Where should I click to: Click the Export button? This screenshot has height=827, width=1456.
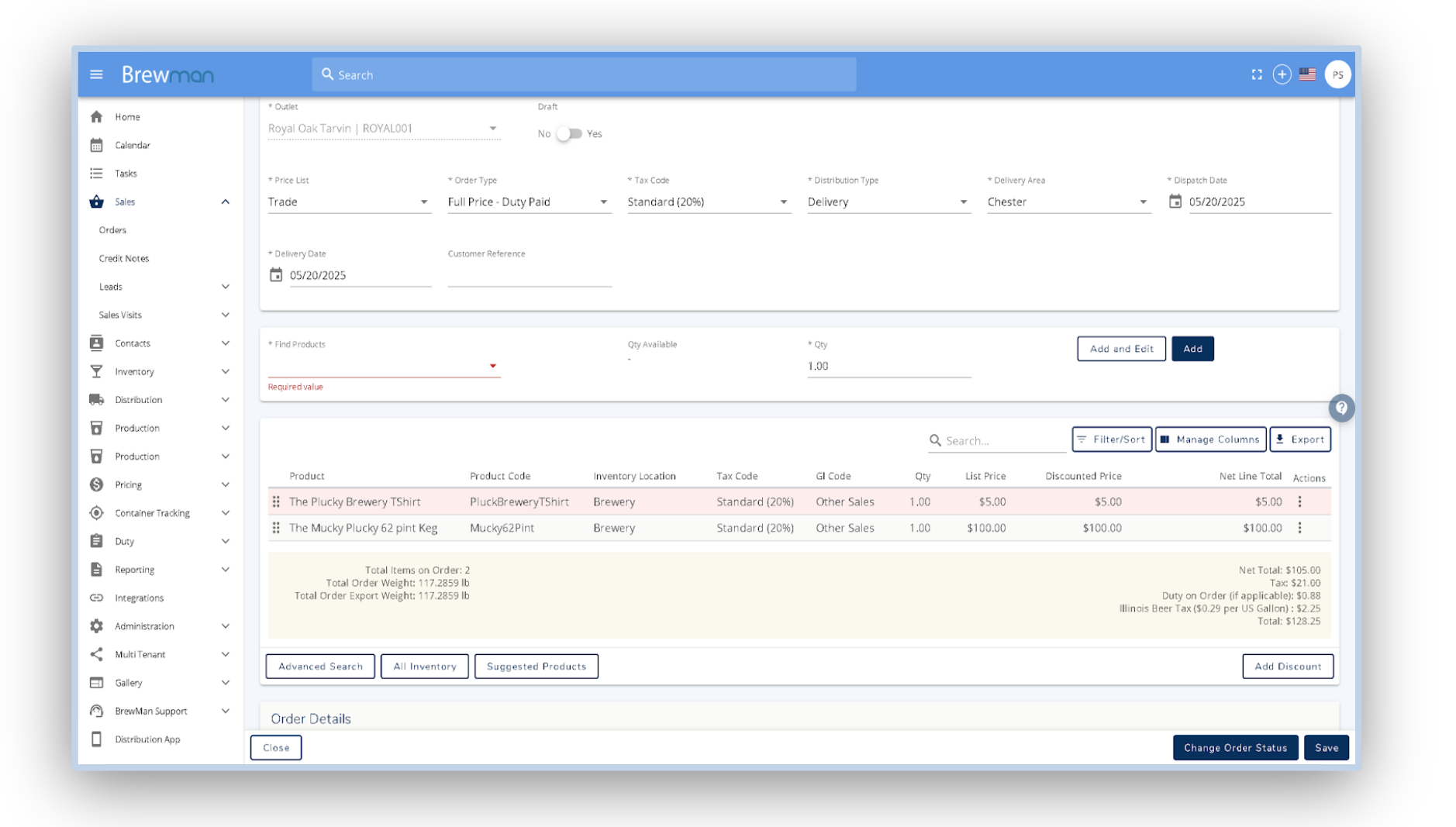pyautogui.click(x=1300, y=439)
